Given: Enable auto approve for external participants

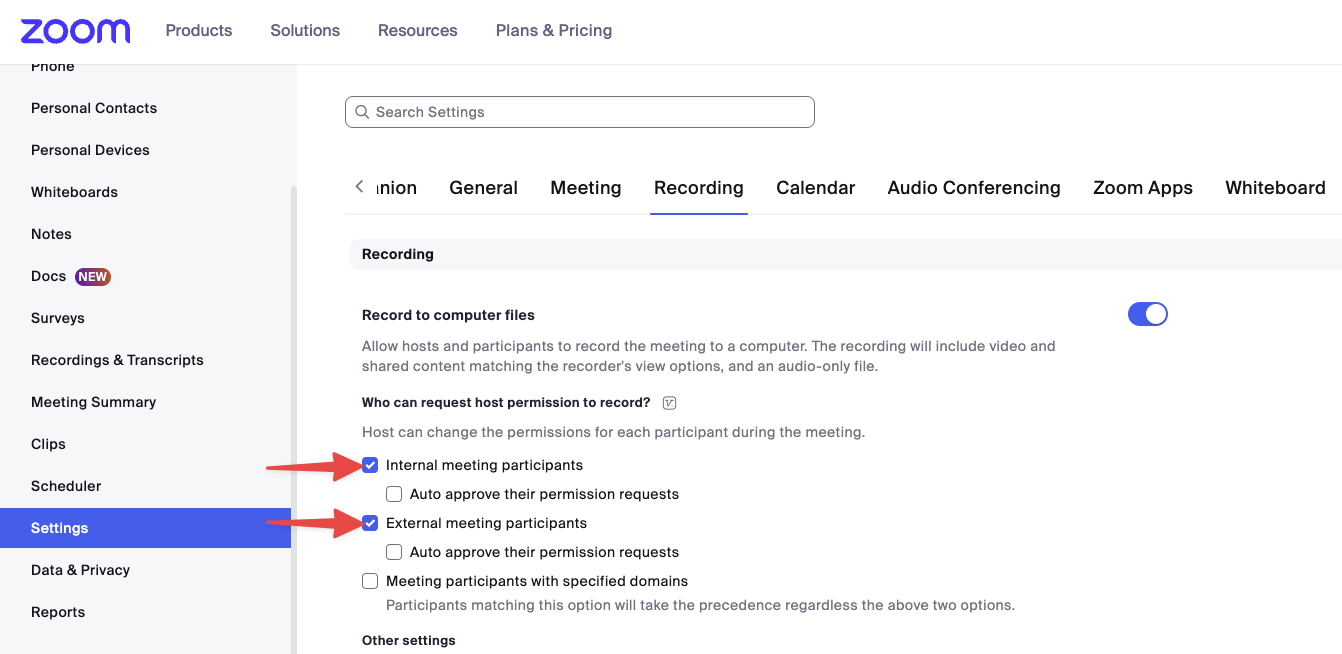Looking at the screenshot, I should coord(394,551).
